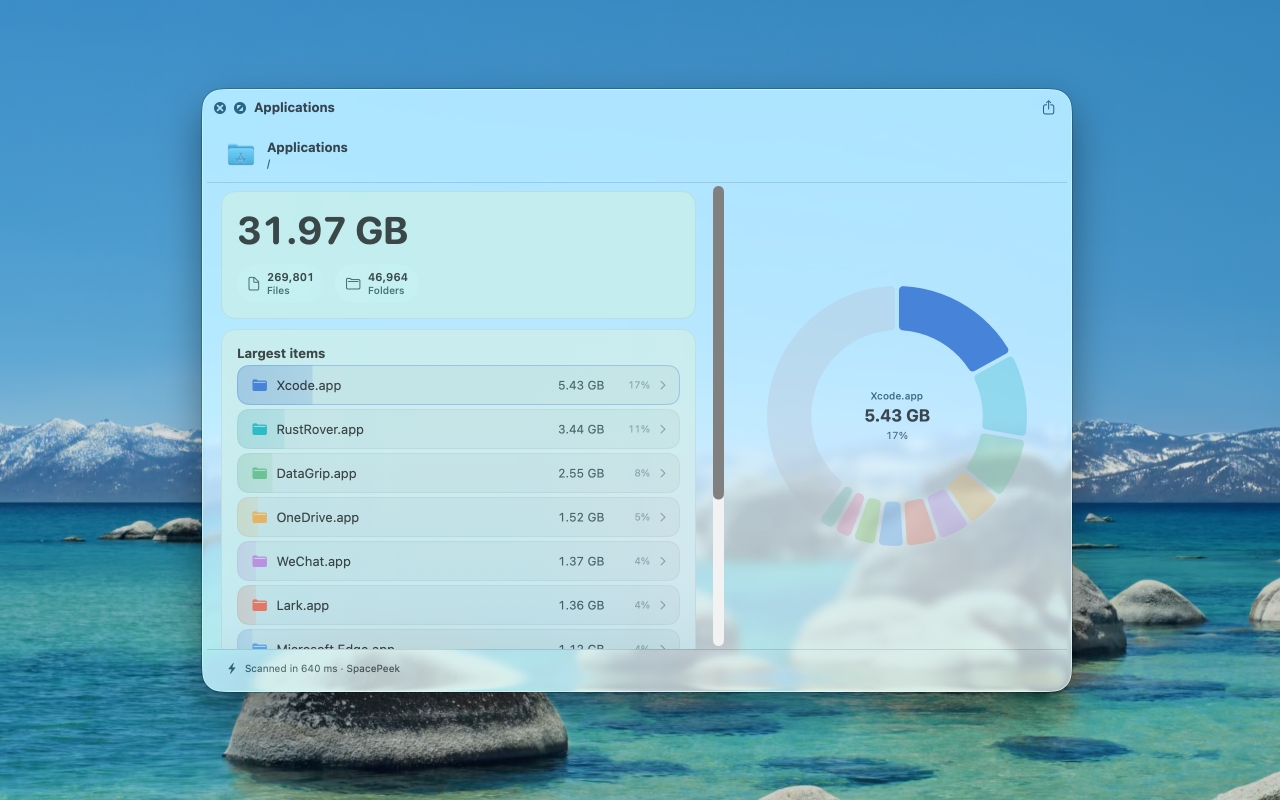Click the Largest items heading
The image size is (1280, 800).
(281, 353)
